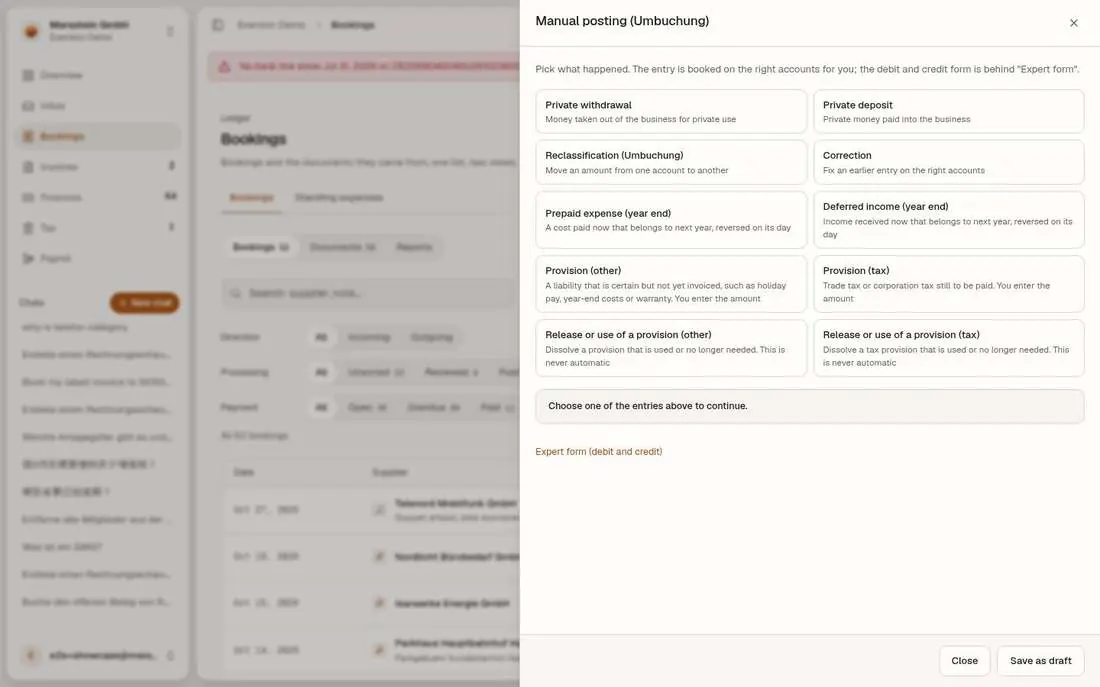The width and height of the screenshot is (1100, 687).
Task: Start a New chat with the orange button
Action: click(x=145, y=302)
